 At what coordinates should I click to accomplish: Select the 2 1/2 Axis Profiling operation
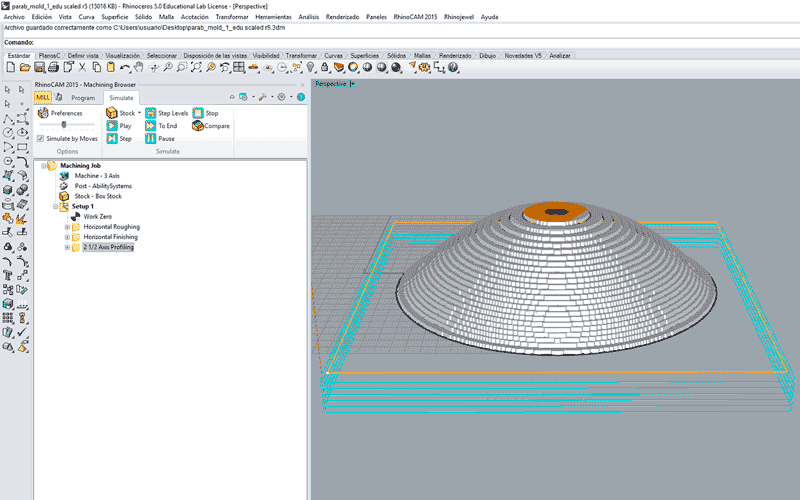(108, 247)
